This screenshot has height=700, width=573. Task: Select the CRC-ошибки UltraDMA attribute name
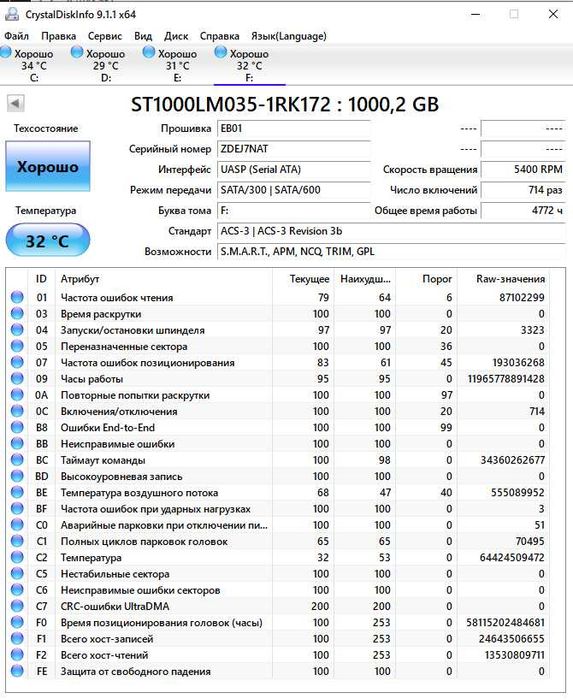115,606
